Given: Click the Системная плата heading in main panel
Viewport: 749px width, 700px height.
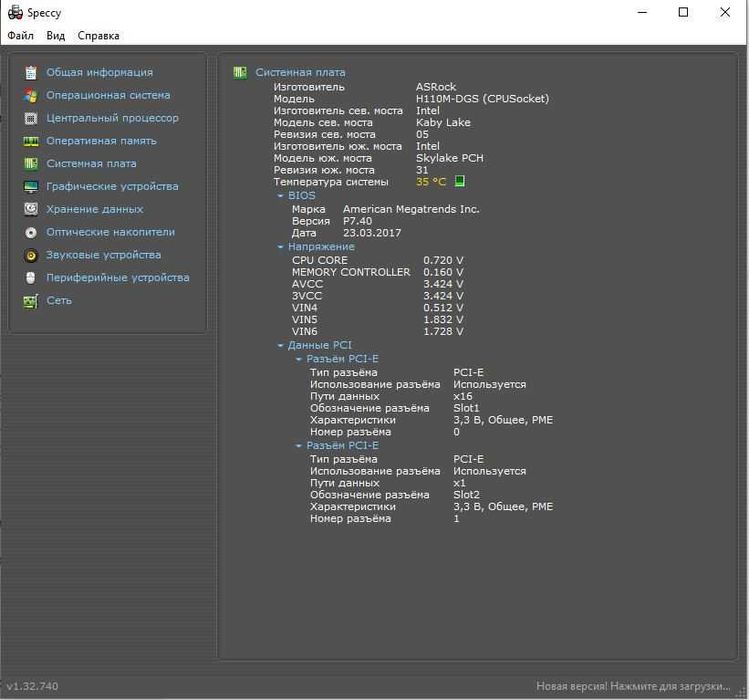Looking at the screenshot, I should pos(300,73).
